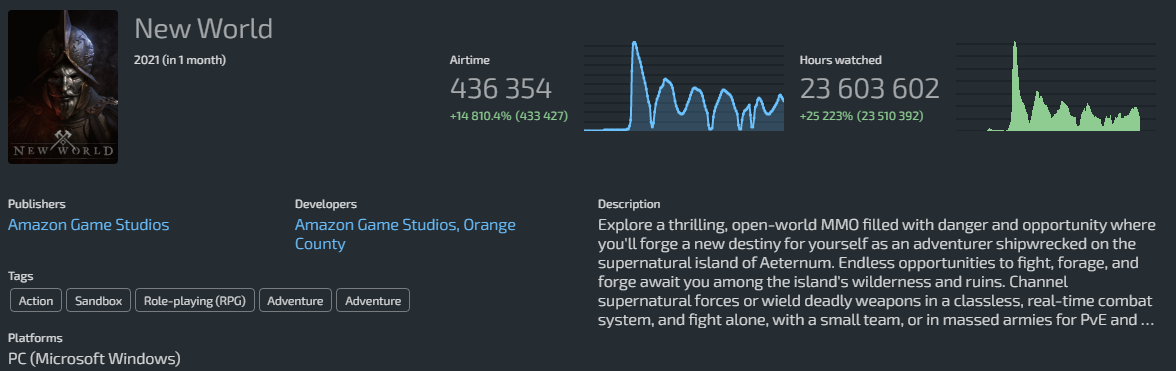This screenshot has width=1176, height=371.
Task: Choose the last Adventure tag in the row
Action: click(x=373, y=301)
